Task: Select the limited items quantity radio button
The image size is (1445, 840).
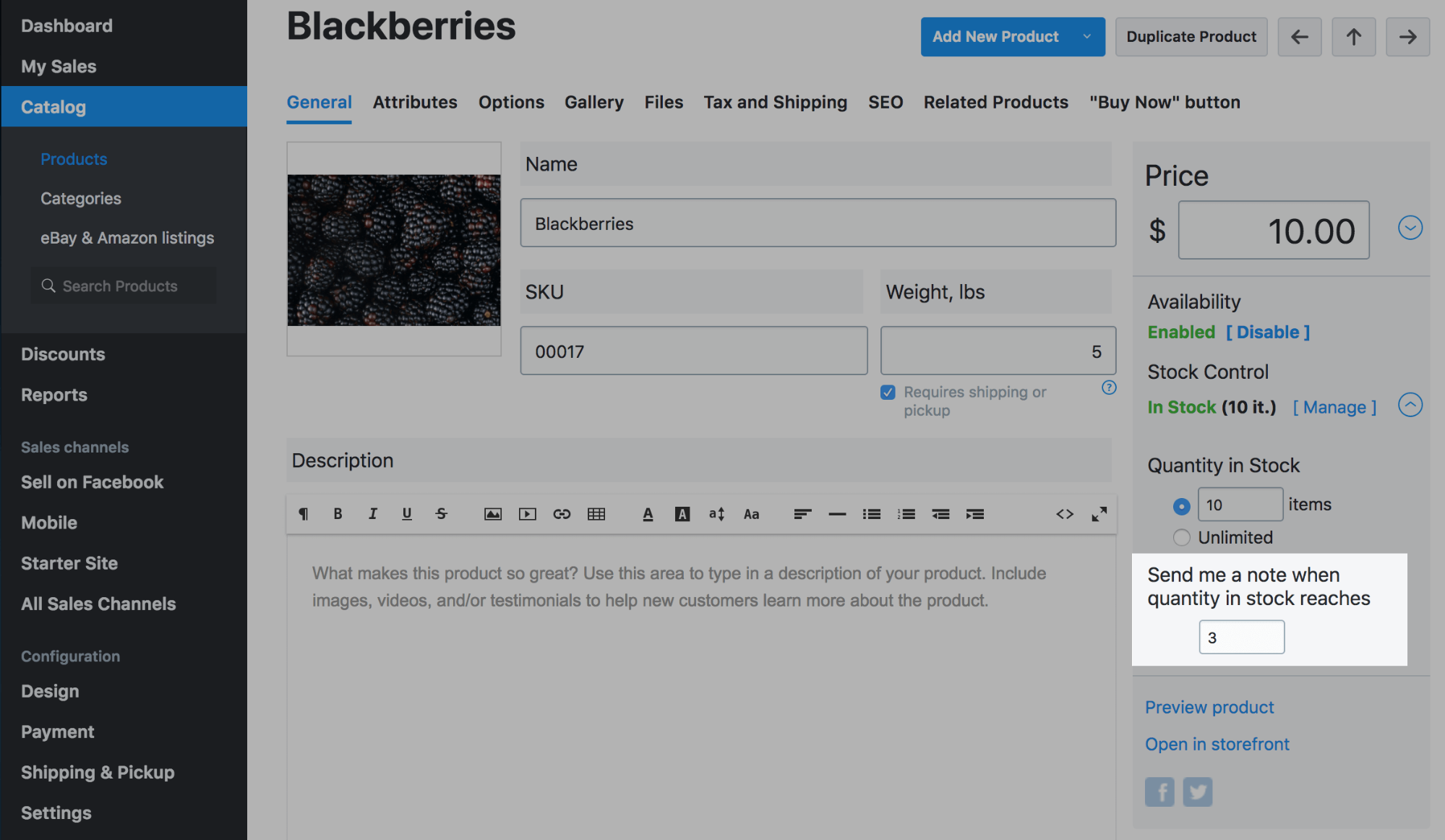Action: point(1181,506)
